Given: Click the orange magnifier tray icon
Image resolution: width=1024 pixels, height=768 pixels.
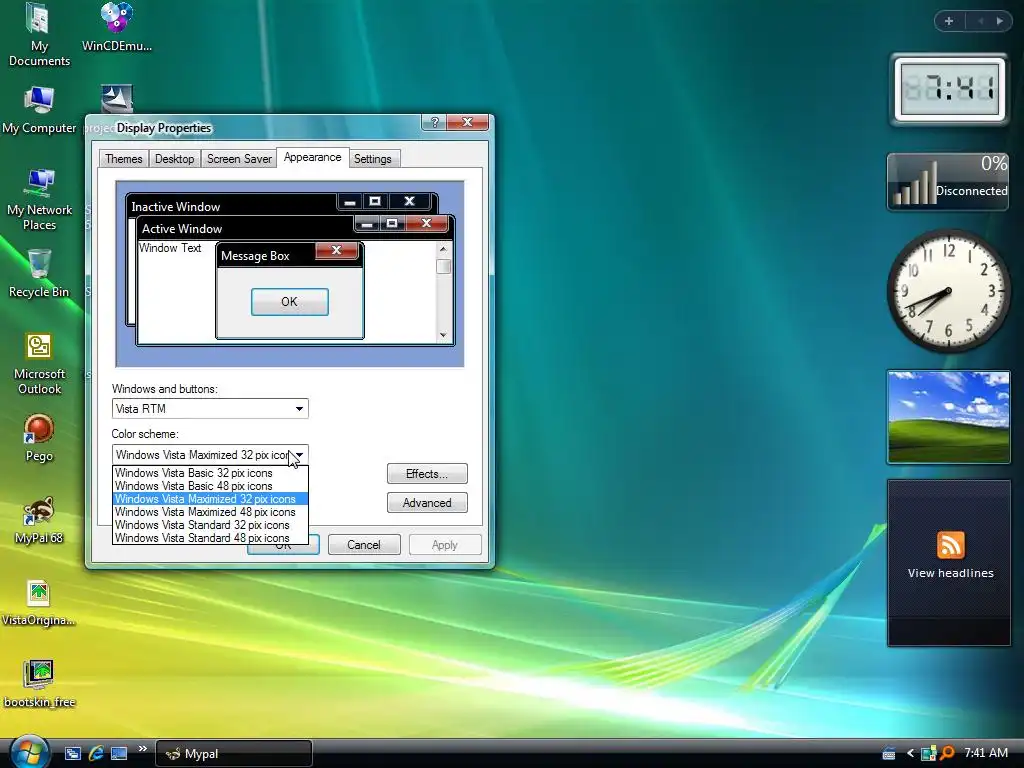Looking at the screenshot, I should 946,754.
